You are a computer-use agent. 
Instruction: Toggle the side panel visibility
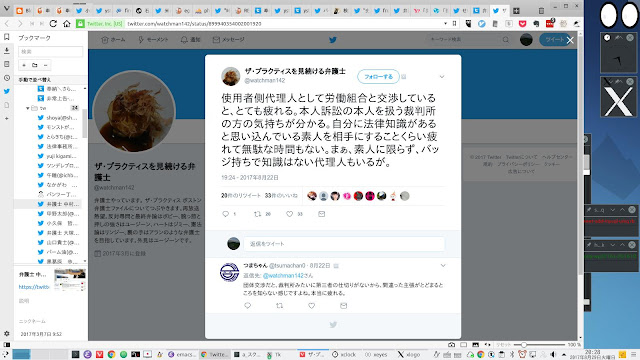(x=7, y=344)
